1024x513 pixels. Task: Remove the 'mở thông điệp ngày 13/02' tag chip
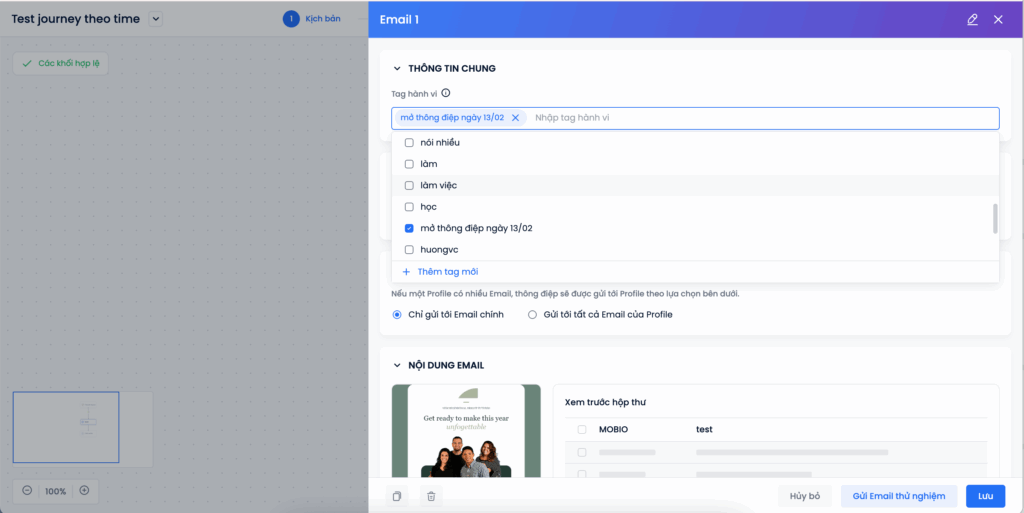point(515,118)
